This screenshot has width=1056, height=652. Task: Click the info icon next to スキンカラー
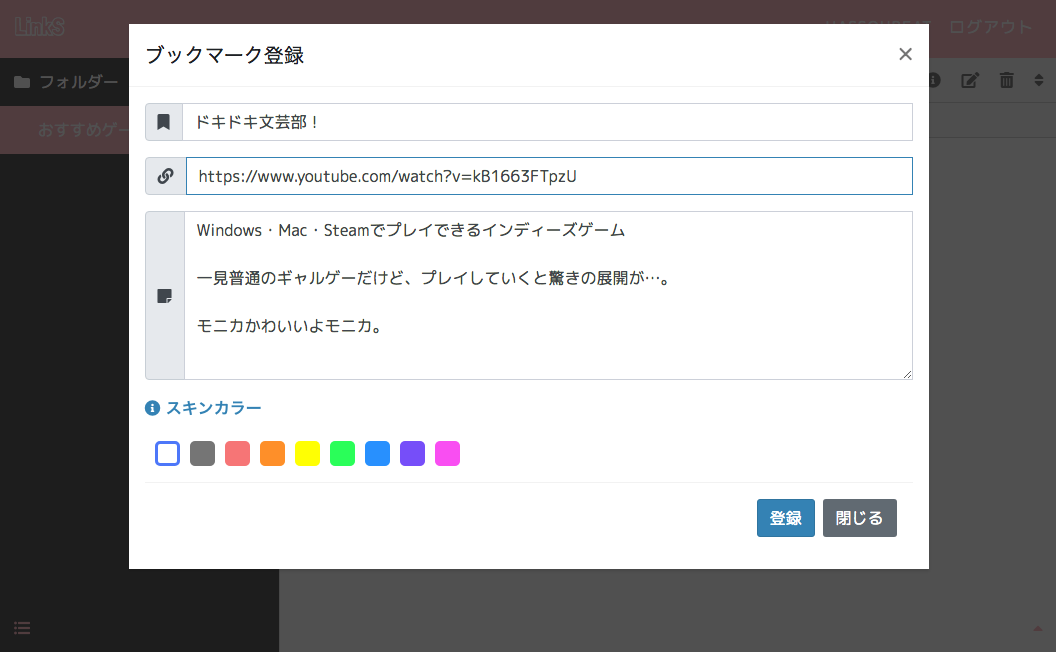point(151,407)
